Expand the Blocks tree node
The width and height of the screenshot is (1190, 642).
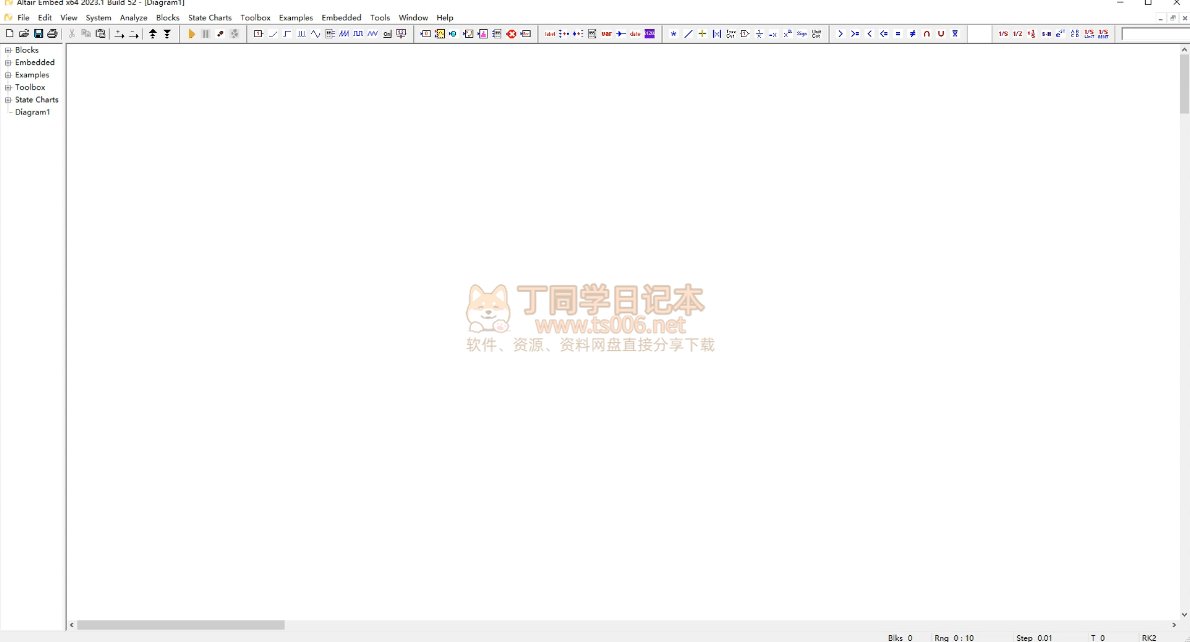coord(8,50)
